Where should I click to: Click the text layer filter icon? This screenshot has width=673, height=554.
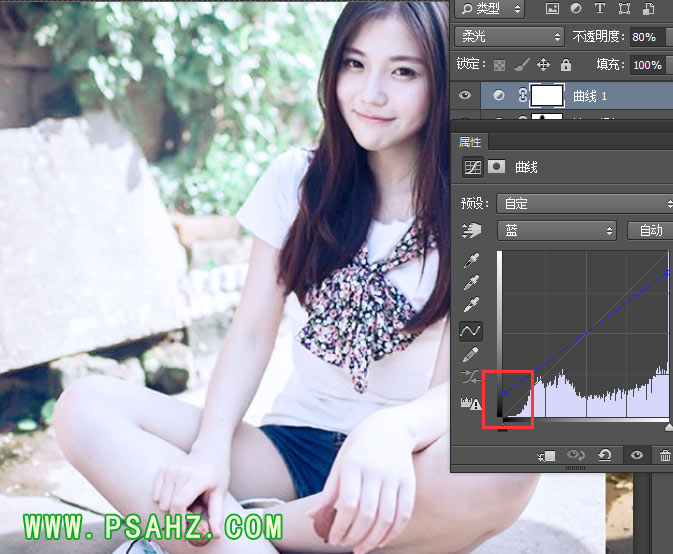click(602, 9)
